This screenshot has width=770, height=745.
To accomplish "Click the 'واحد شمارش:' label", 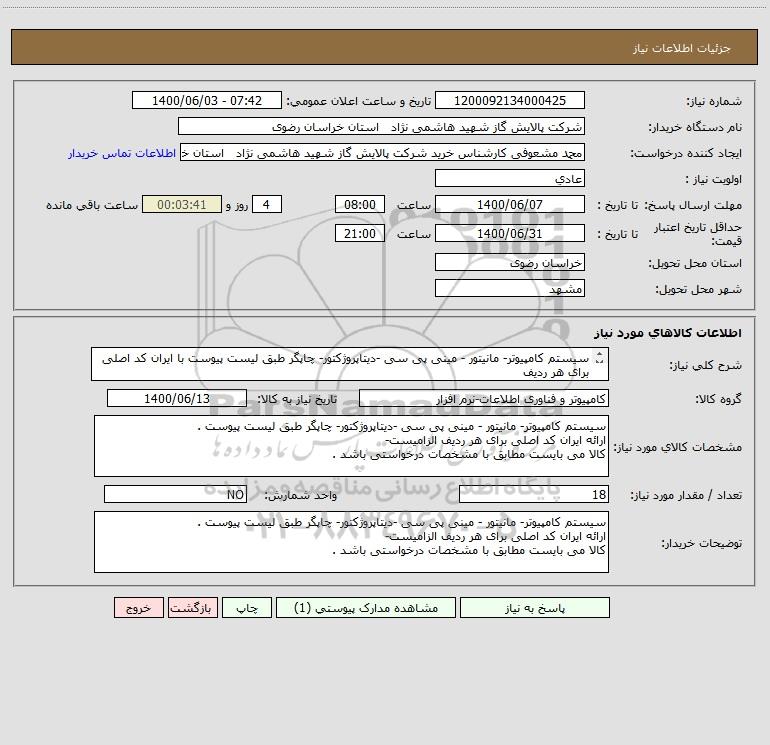I will coord(301,495).
